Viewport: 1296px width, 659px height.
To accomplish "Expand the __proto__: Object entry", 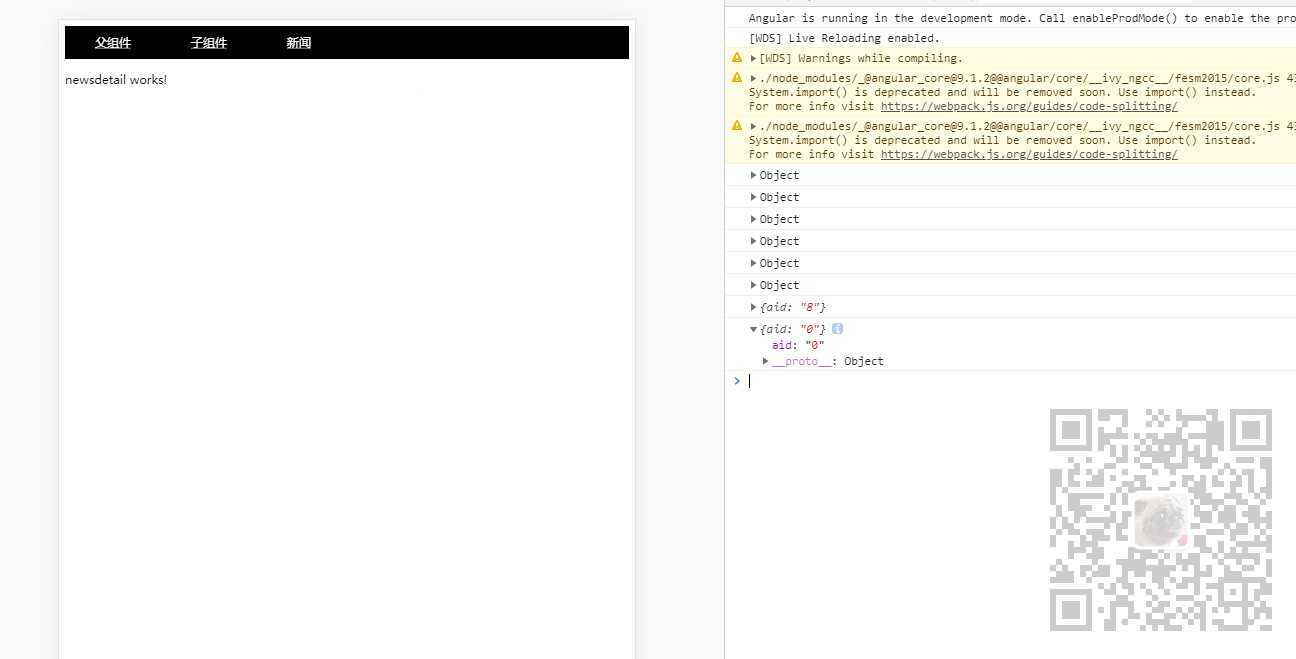I will 766,361.
